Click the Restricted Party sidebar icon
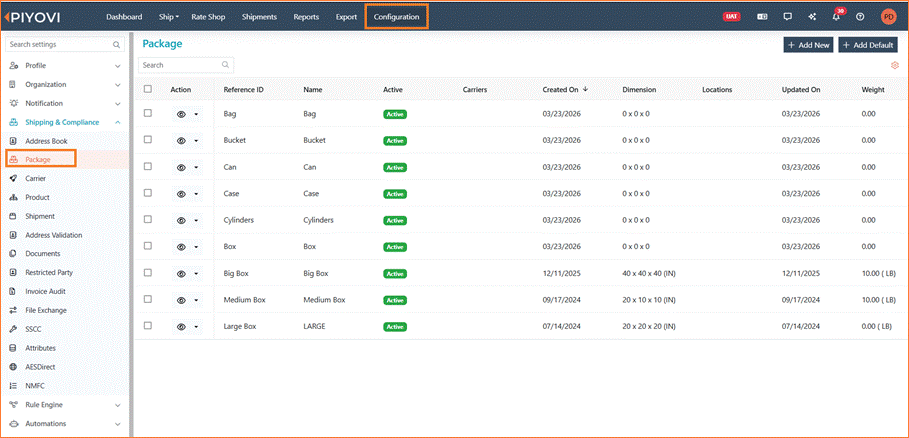Screen dimensions: 909x438 coord(13,272)
